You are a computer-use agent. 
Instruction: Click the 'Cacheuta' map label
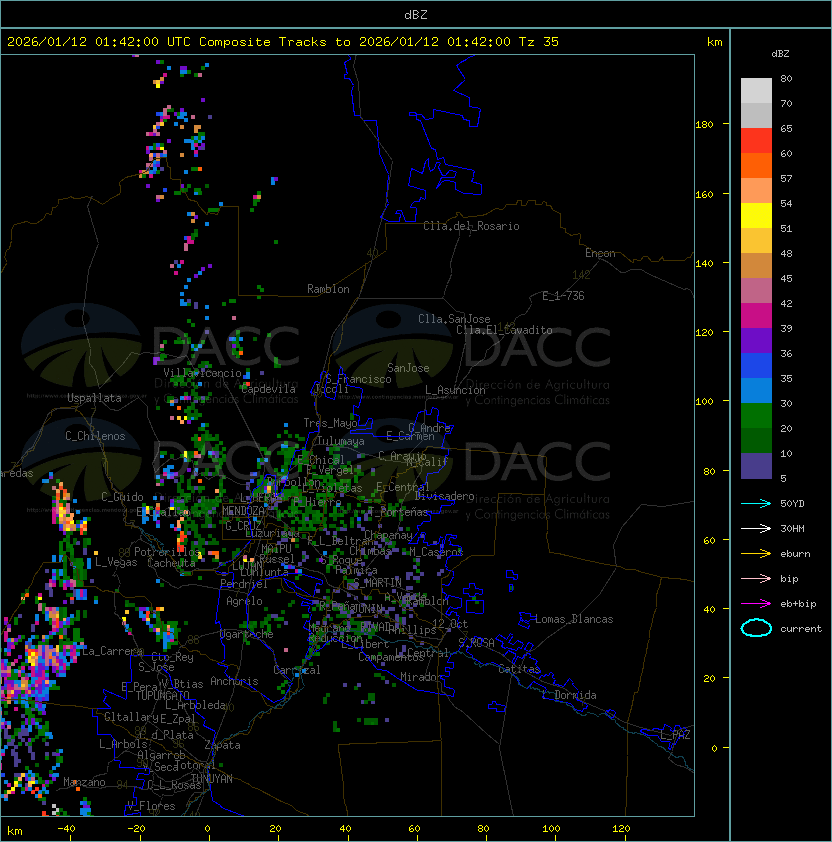(x=171, y=563)
